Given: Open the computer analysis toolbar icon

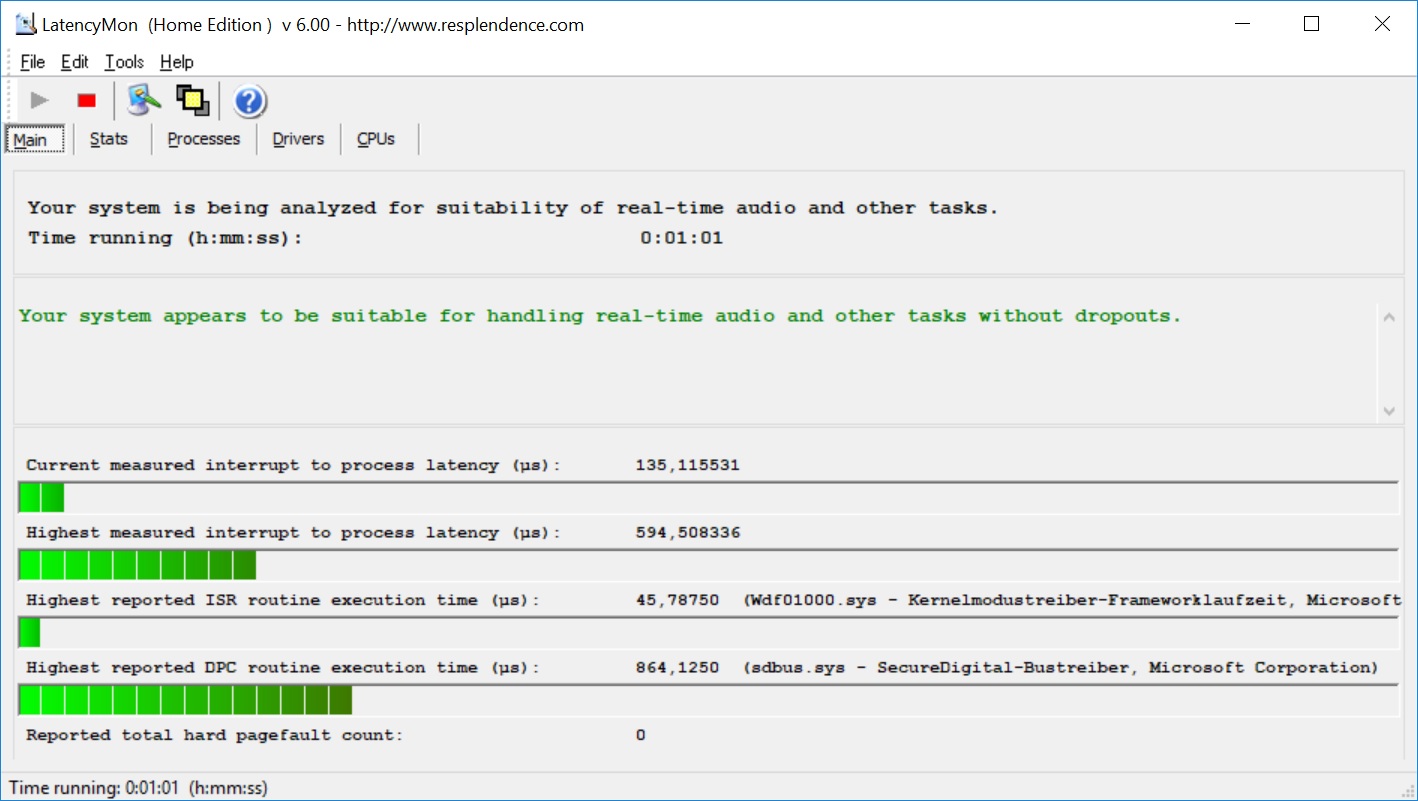Looking at the screenshot, I should click(144, 100).
